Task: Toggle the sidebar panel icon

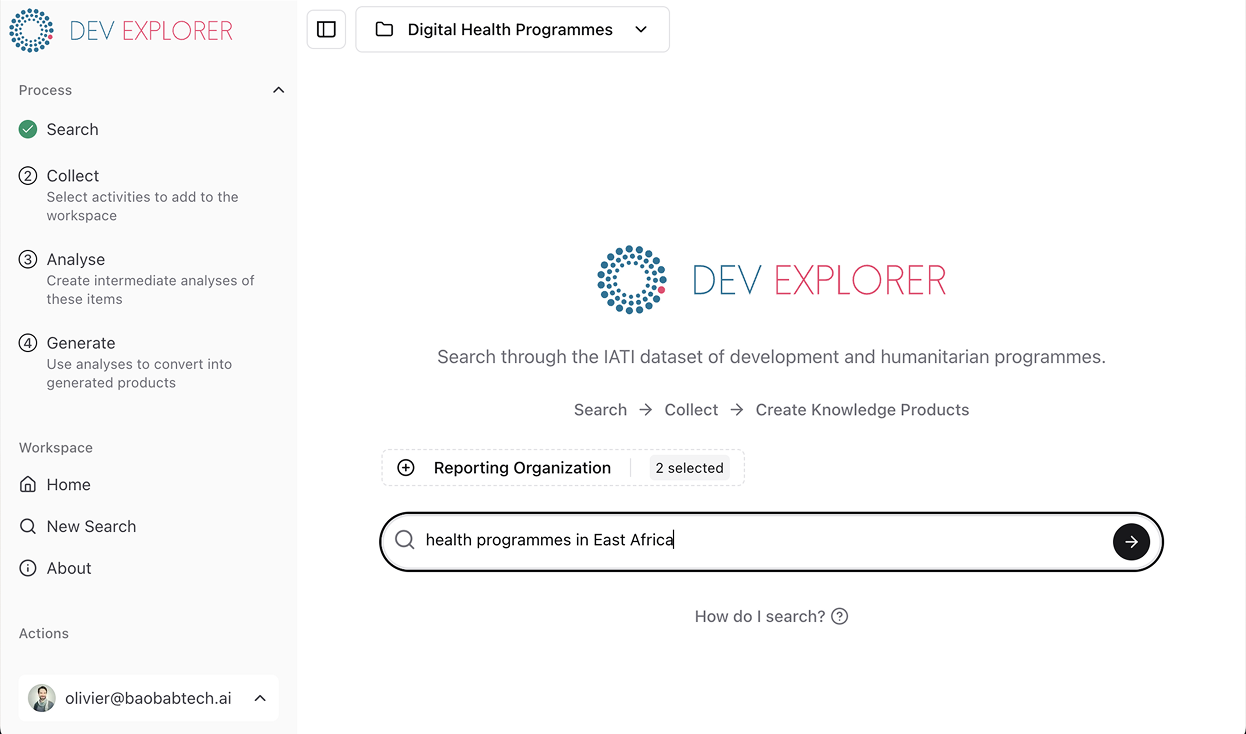Action: click(x=326, y=30)
